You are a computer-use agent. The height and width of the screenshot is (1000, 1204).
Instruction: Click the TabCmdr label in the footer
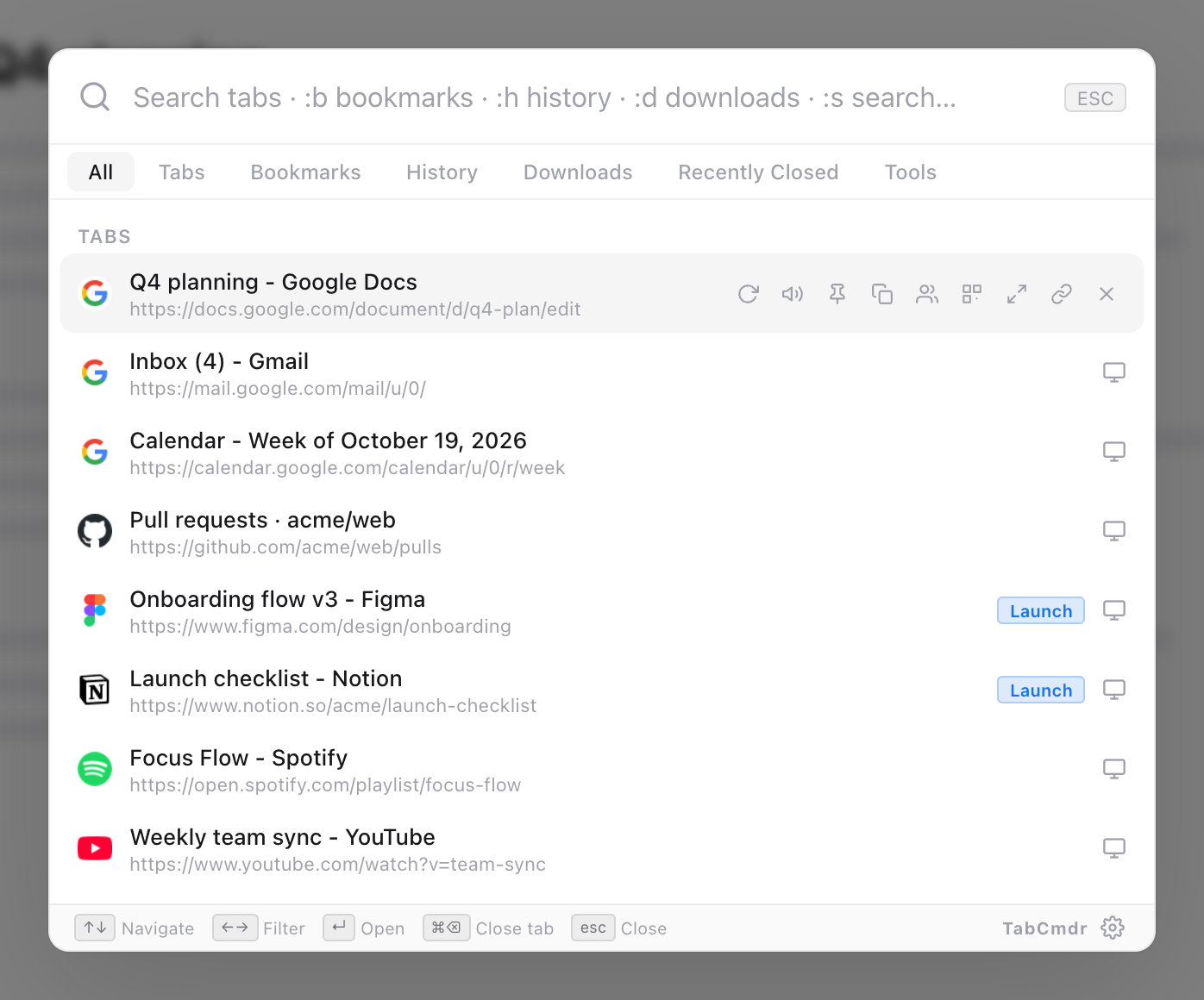(1044, 928)
